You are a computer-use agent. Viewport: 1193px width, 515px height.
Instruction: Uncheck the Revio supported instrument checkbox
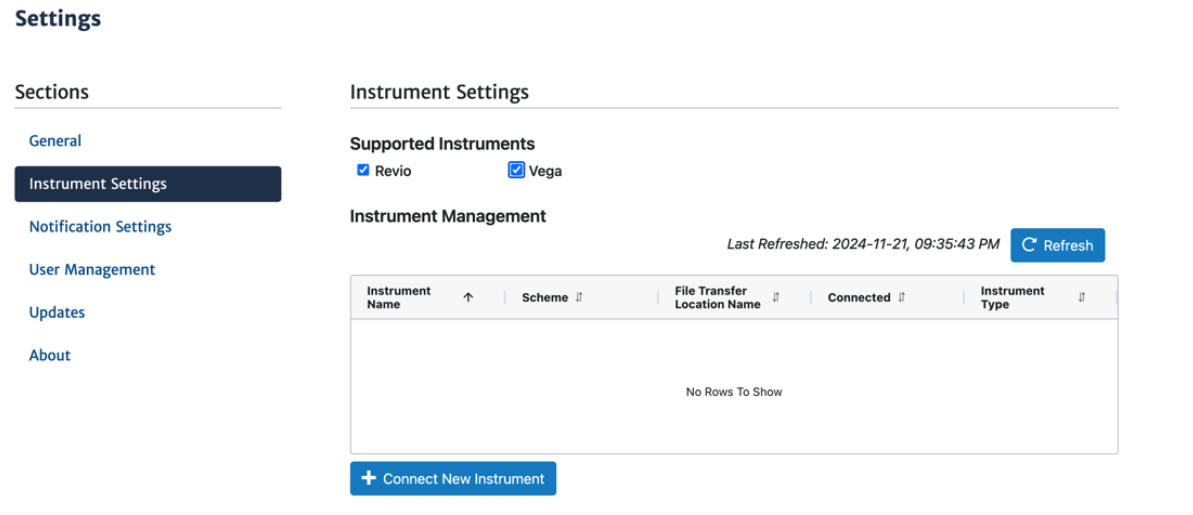363,171
